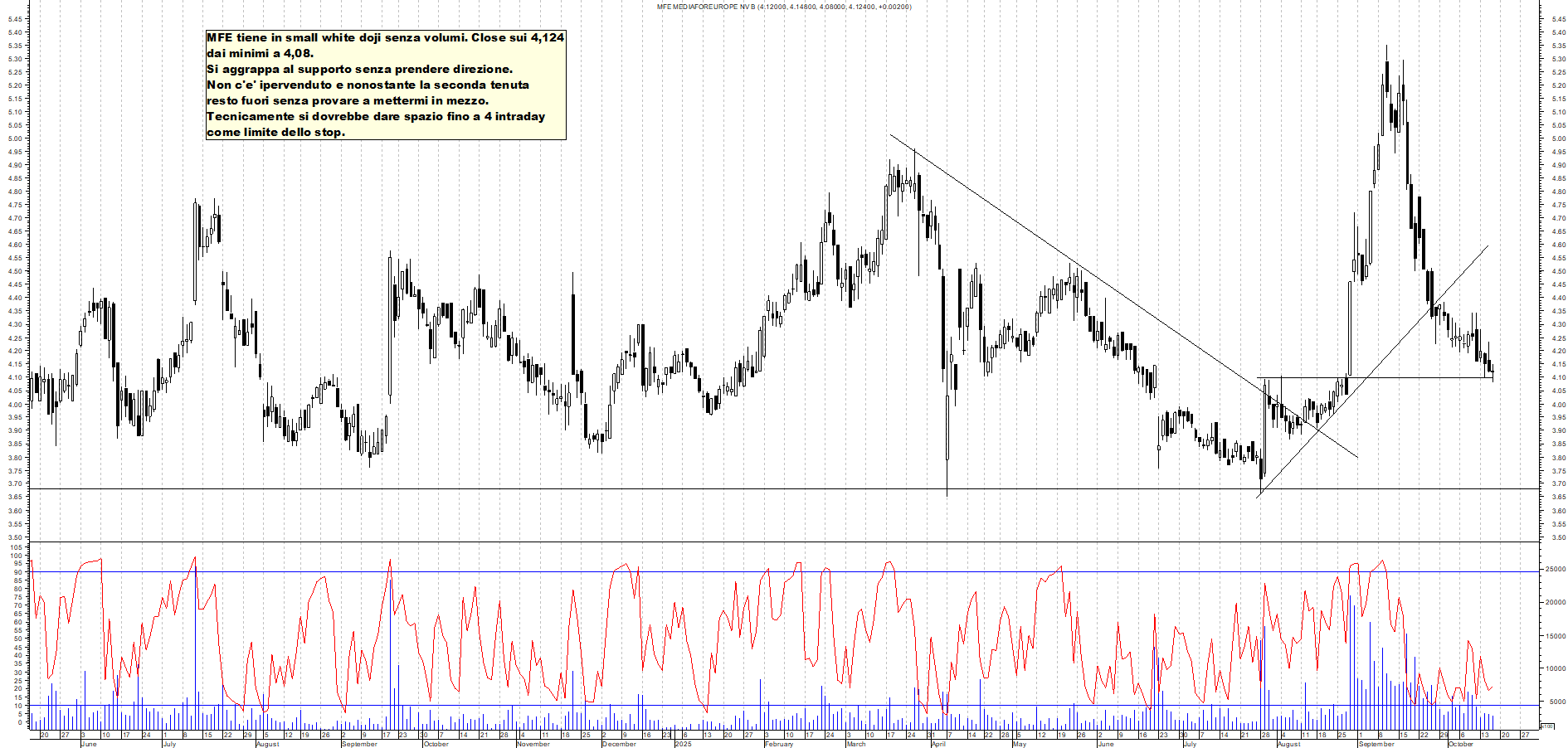Click the December month label on time axis
Viewport: 1568px width, 748px height.
619,744
